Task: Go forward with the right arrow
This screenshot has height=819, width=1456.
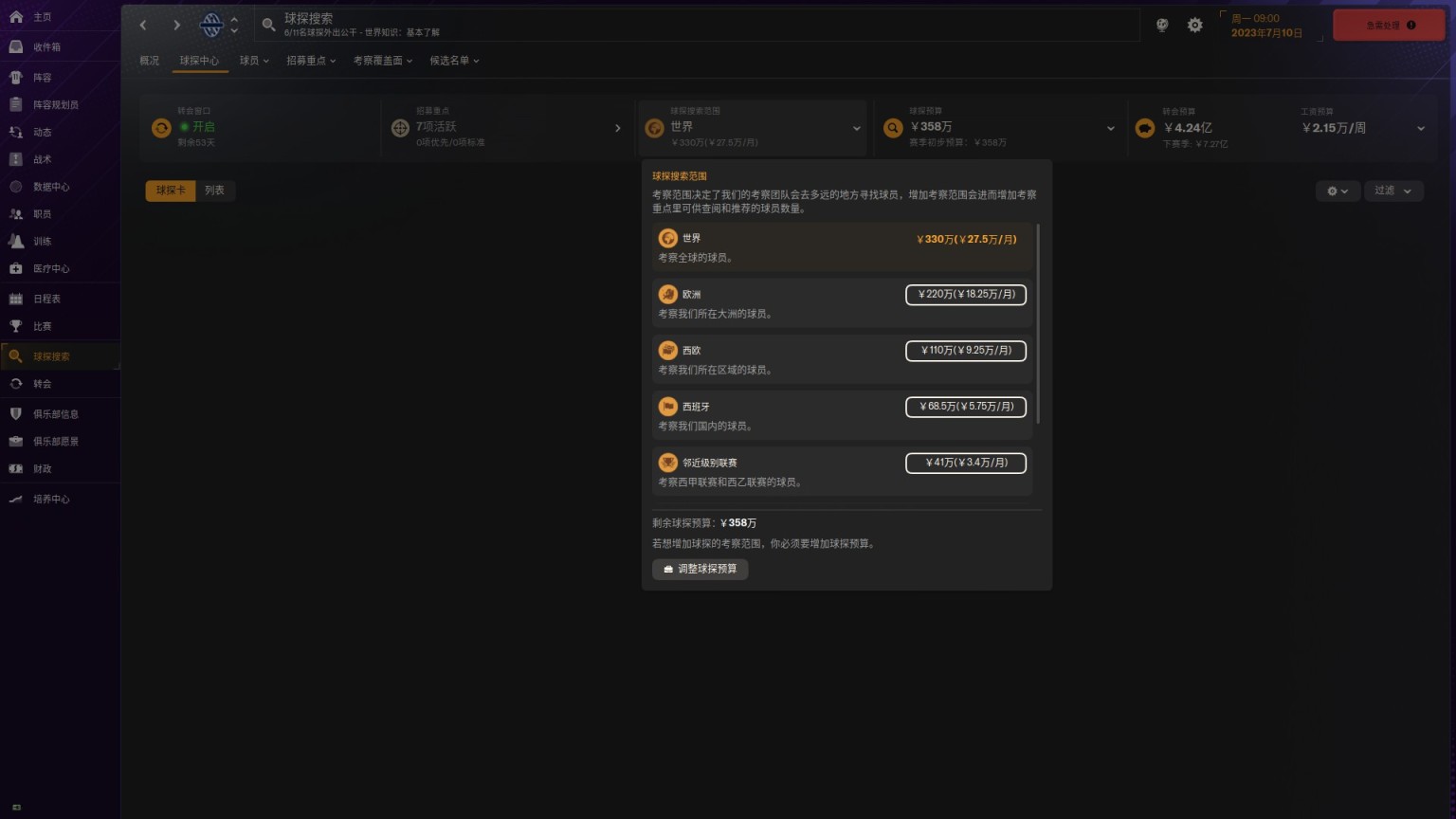Action: 176,26
